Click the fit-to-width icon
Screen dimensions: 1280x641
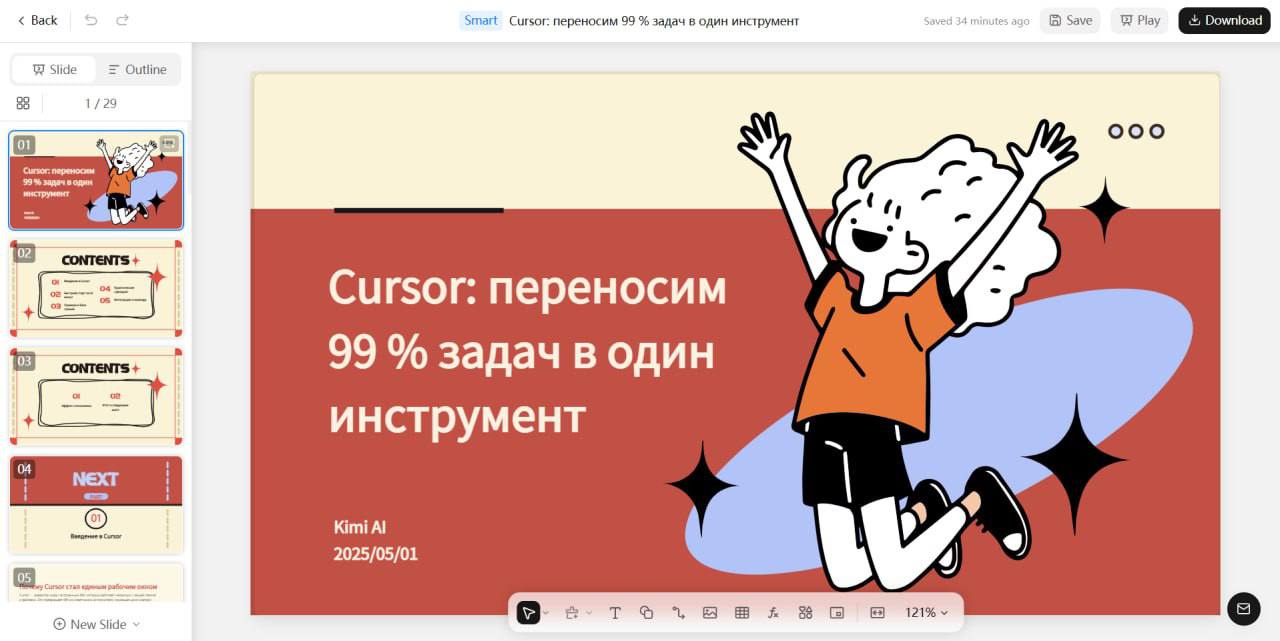click(x=877, y=612)
